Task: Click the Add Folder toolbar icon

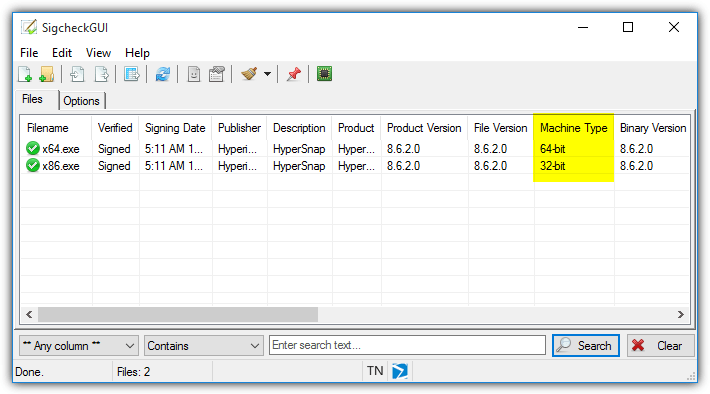Action: pyautogui.click(x=47, y=74)
